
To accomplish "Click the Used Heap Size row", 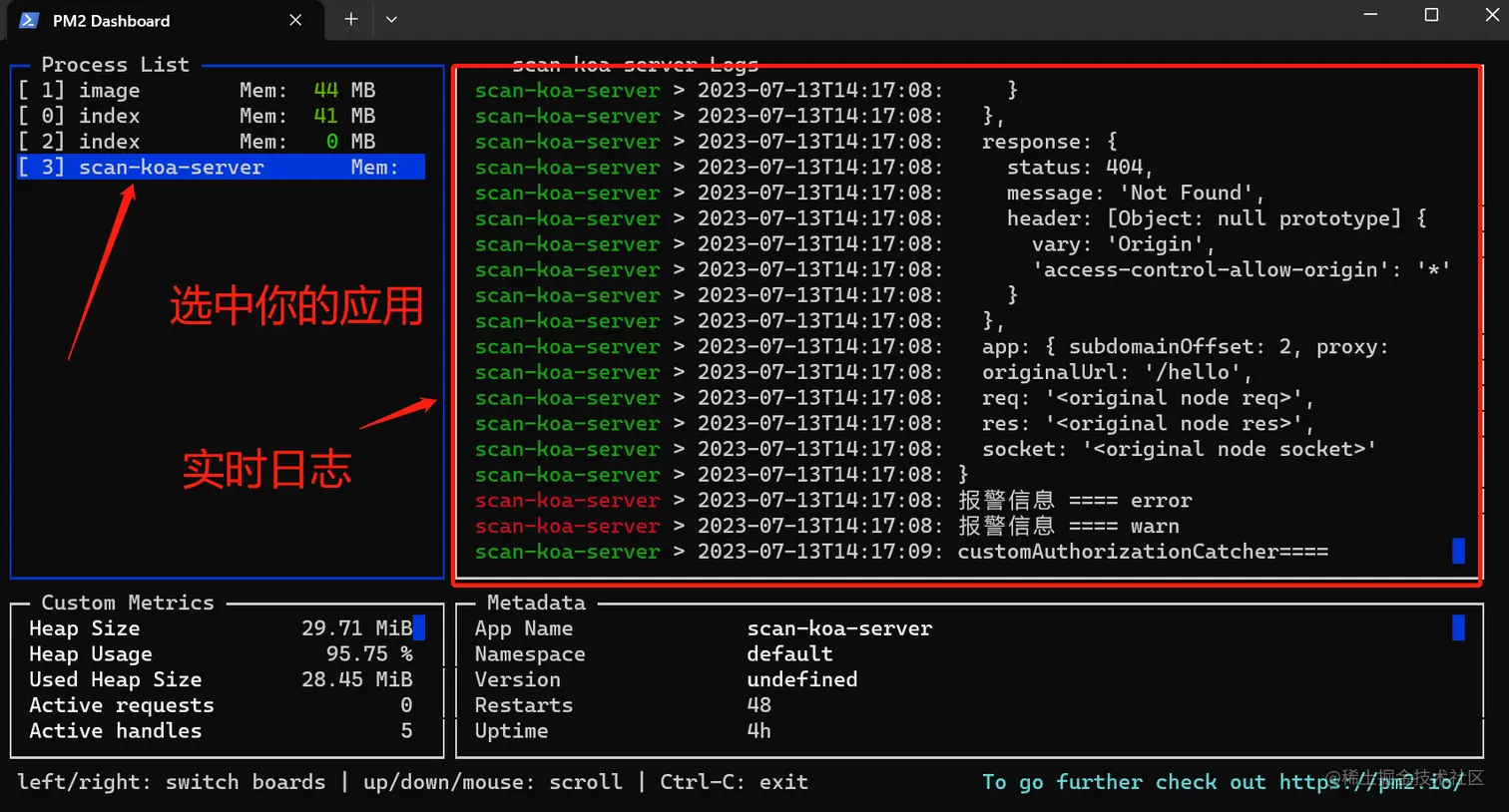I will click(221, 680).
